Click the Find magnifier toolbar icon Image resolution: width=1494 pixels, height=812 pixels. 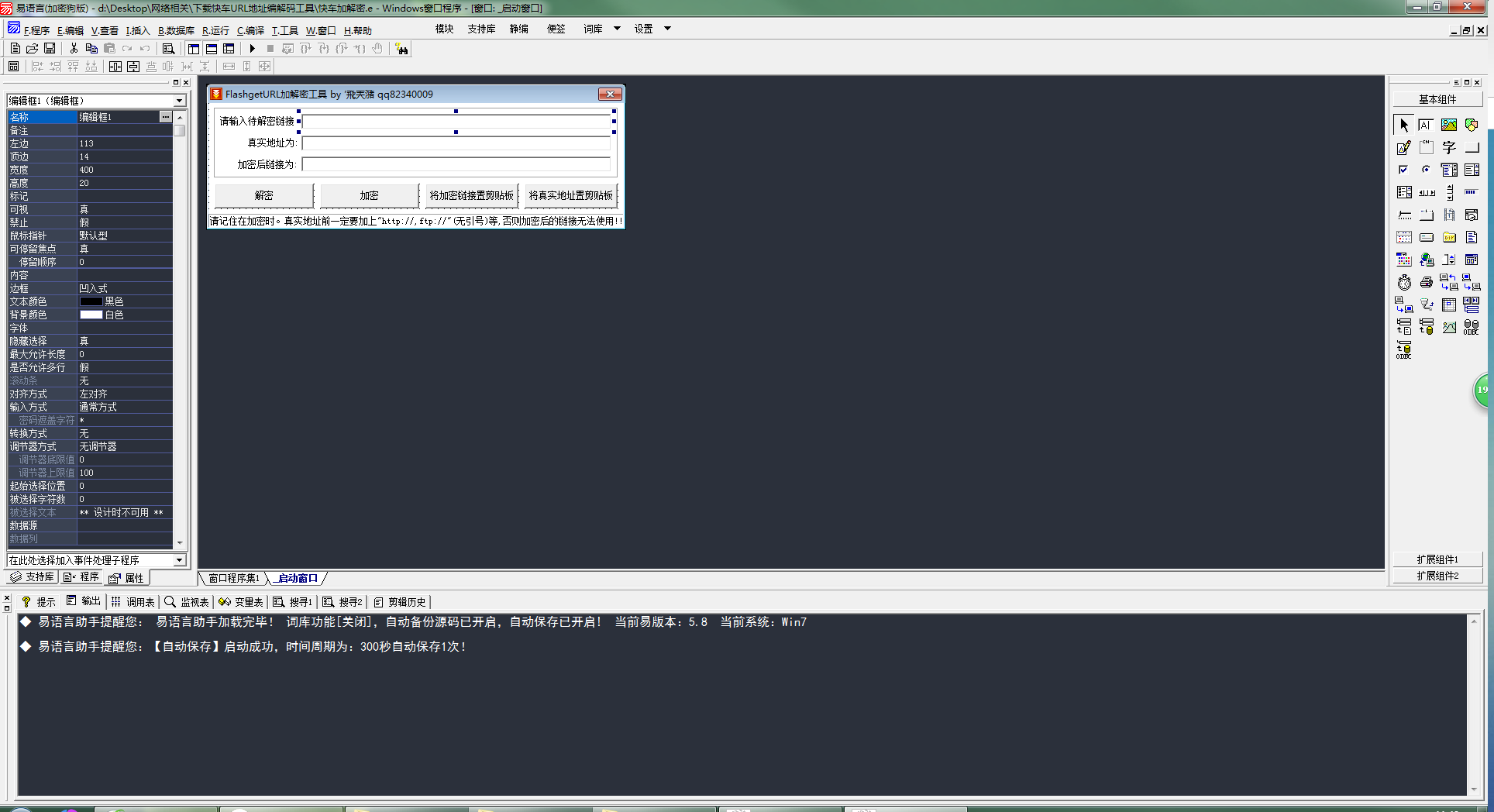(x=168, y=48)
